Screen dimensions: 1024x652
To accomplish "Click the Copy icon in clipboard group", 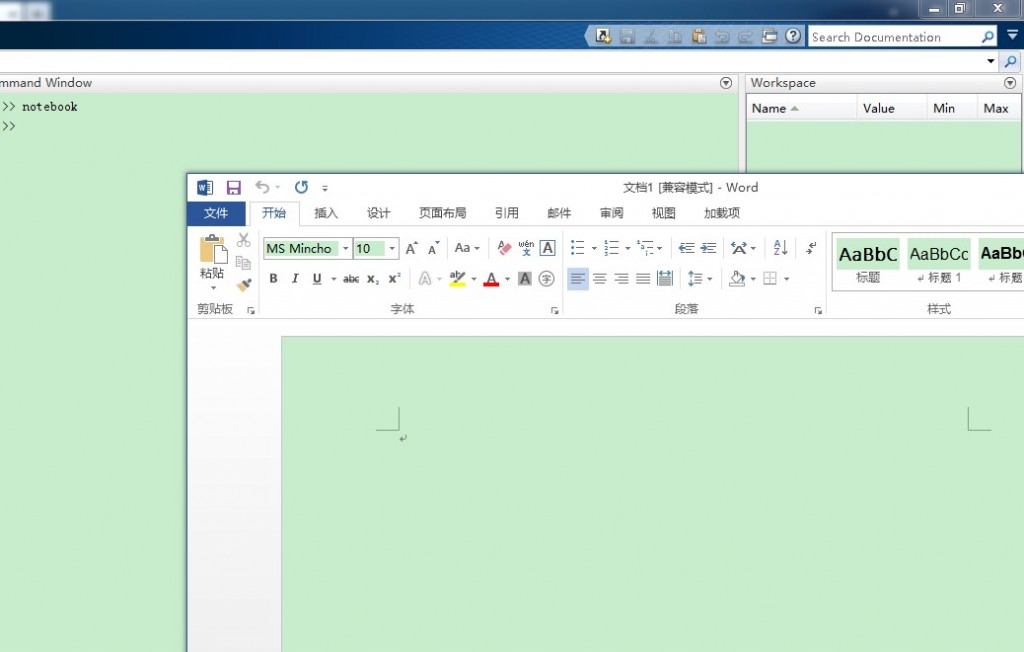I will (244, 263).
